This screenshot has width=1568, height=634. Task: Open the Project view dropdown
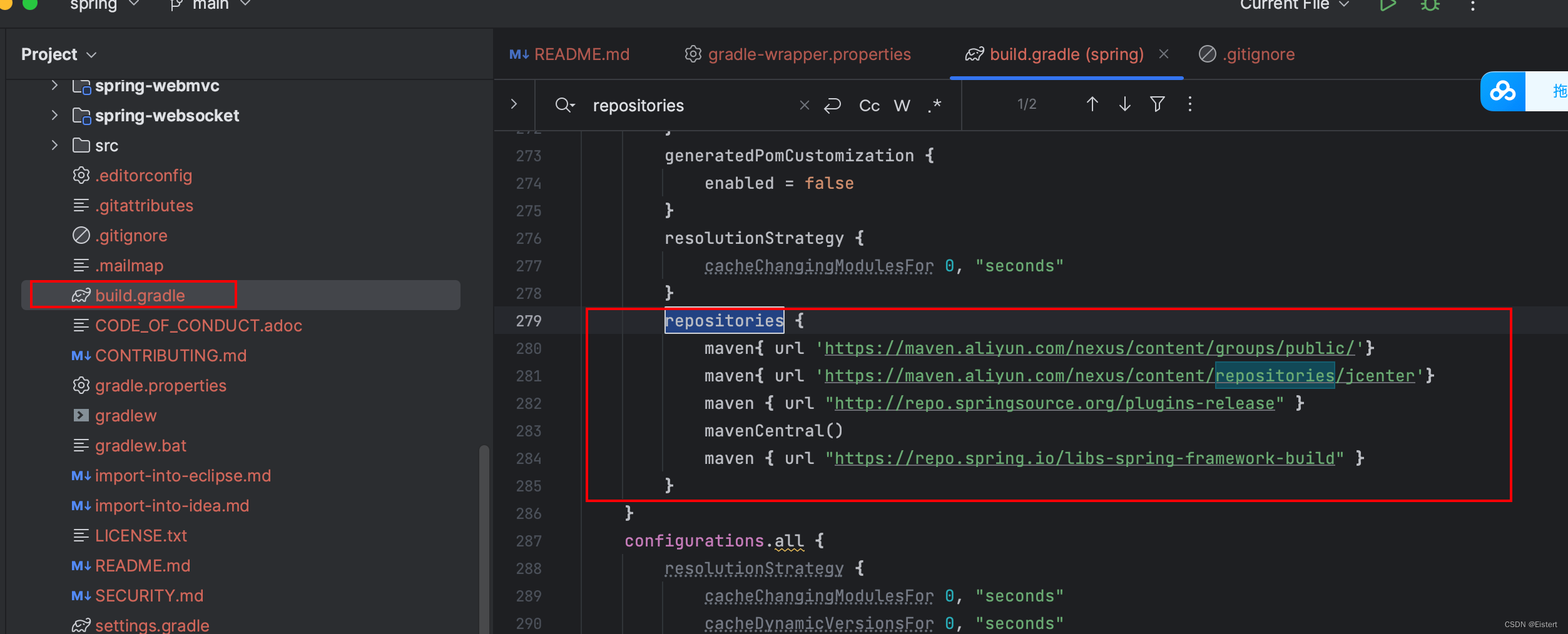pyautogui.click(x=59, y=54)
